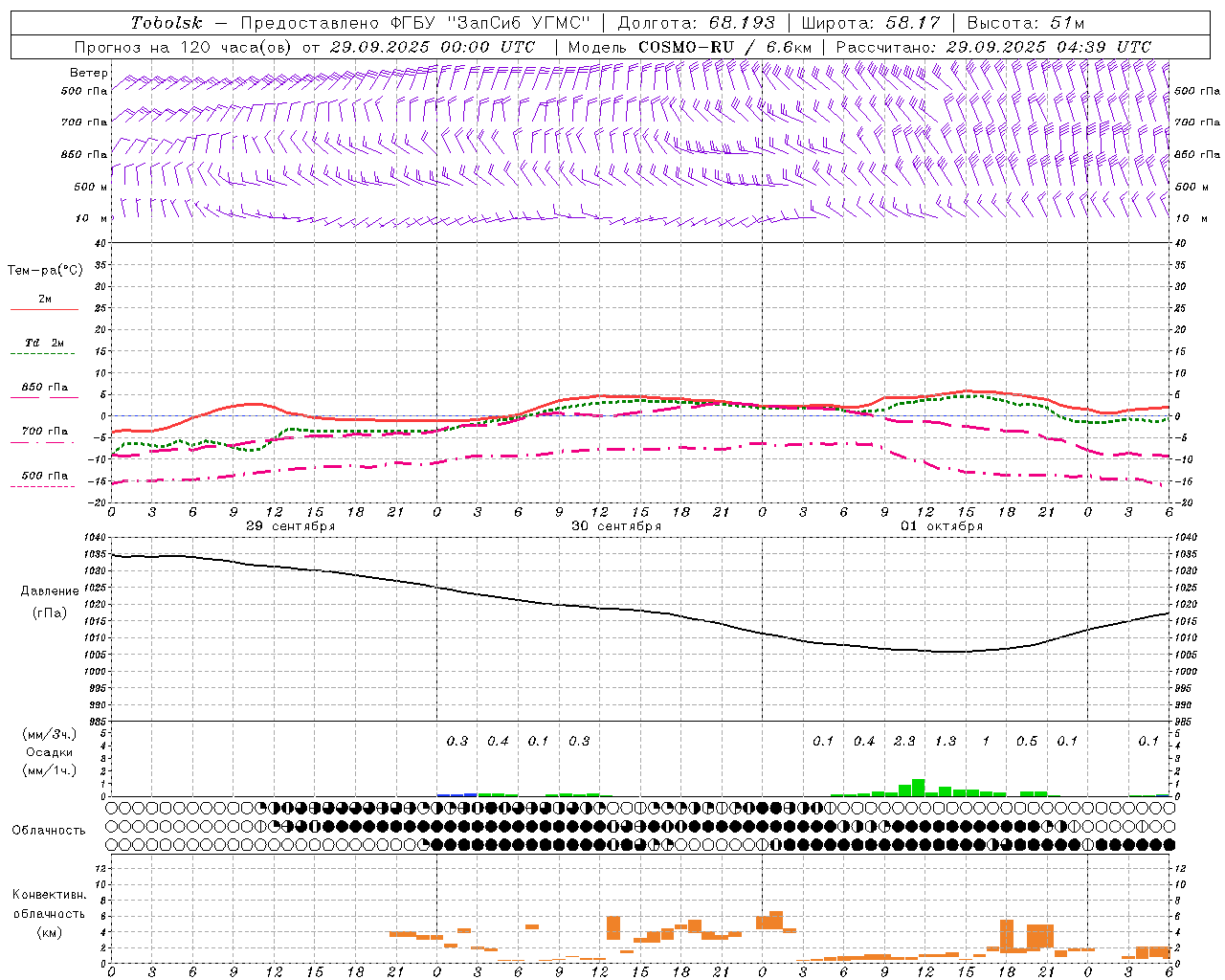The image size is (1225, 980).
Task: Click the precipitation total '0.5'
Action: click(1027, 742)
